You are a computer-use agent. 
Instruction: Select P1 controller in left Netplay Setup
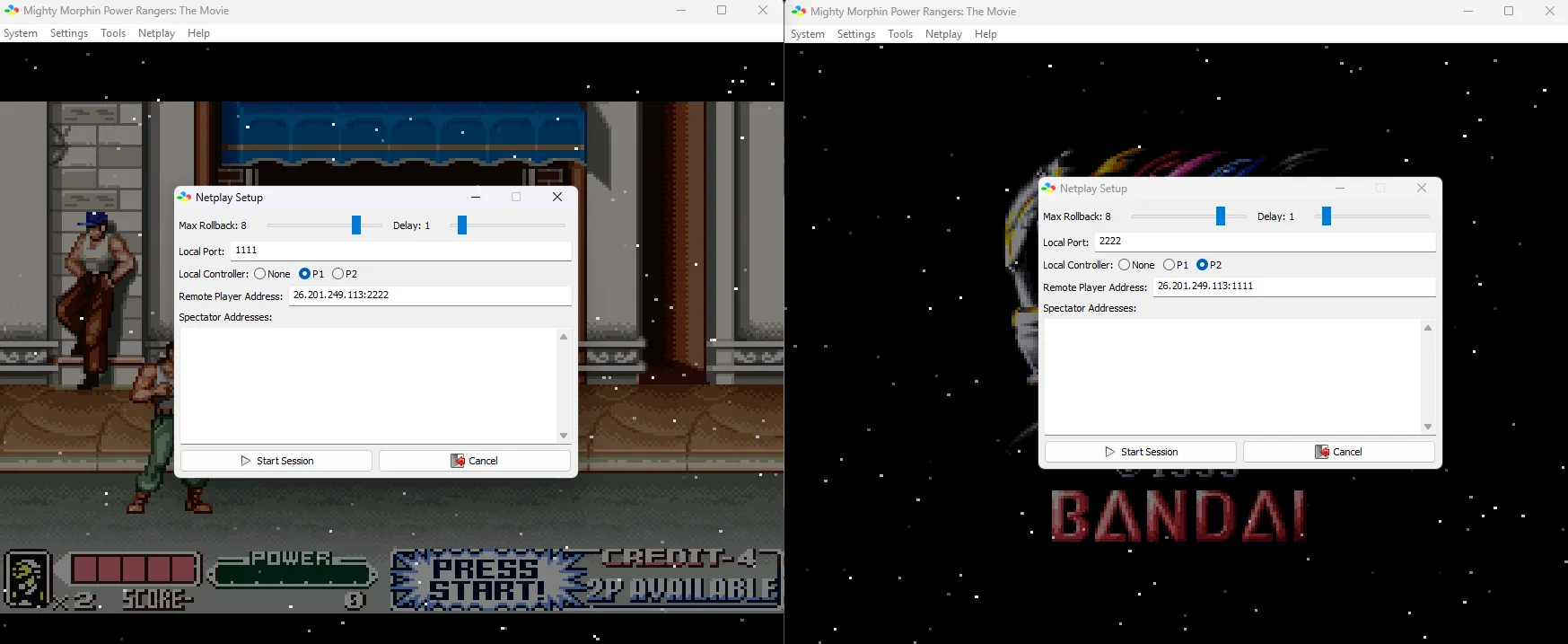pos(311,274)
